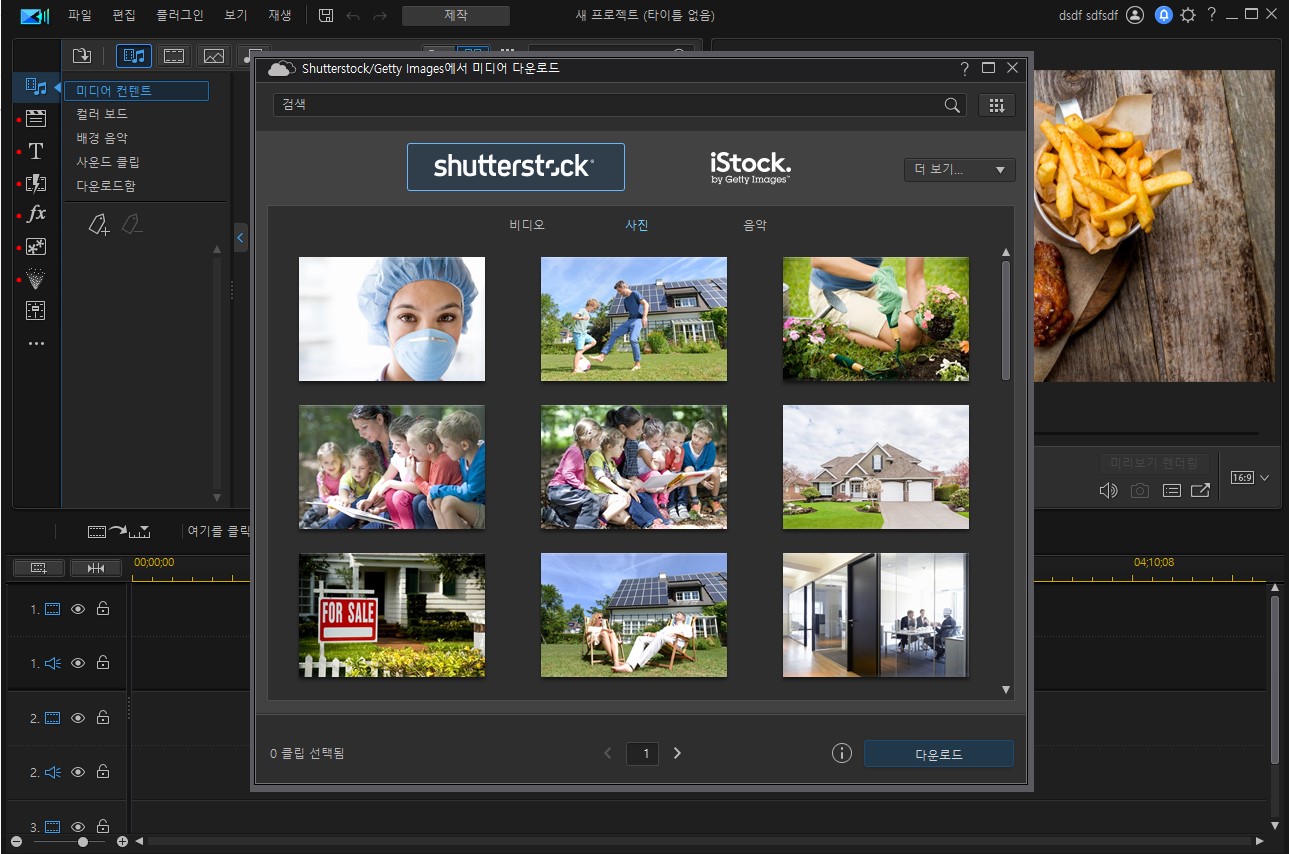The height and width of the screenshot is (854, 1289).
Task: Go to next results page arrow
Action: coord(677,753)
